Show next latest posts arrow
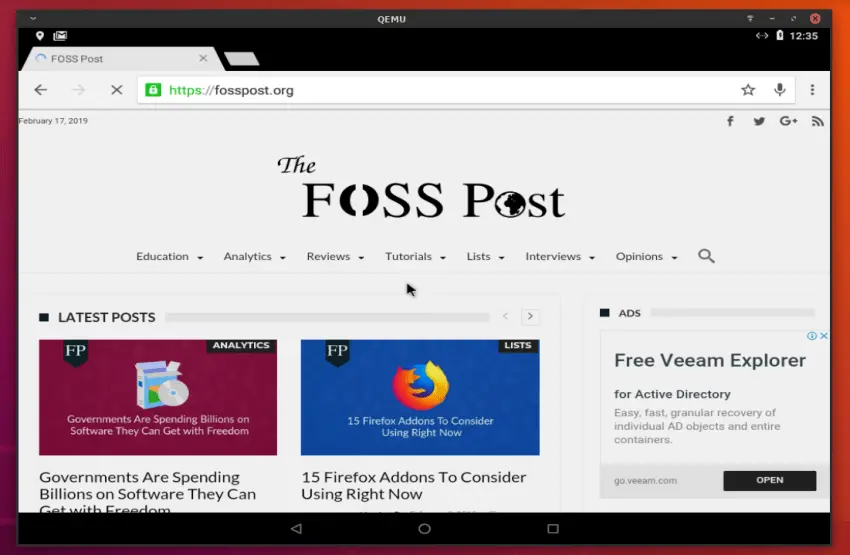The width and height of the screenshot is (850, 555). coord(530,317)
